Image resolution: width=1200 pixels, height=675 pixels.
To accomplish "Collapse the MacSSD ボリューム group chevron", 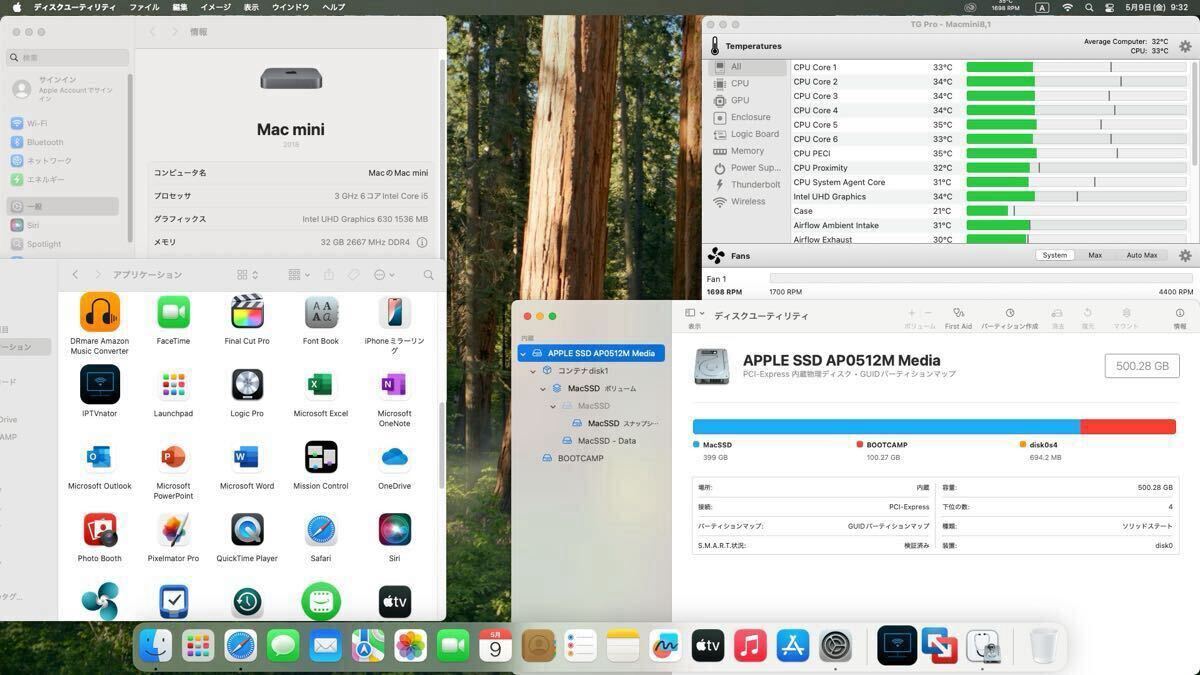I will click(x=543, y=388).
